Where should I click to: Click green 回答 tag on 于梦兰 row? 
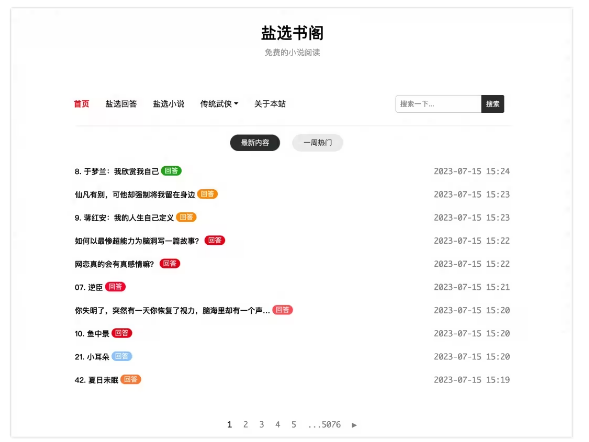[x=171, y=171]
